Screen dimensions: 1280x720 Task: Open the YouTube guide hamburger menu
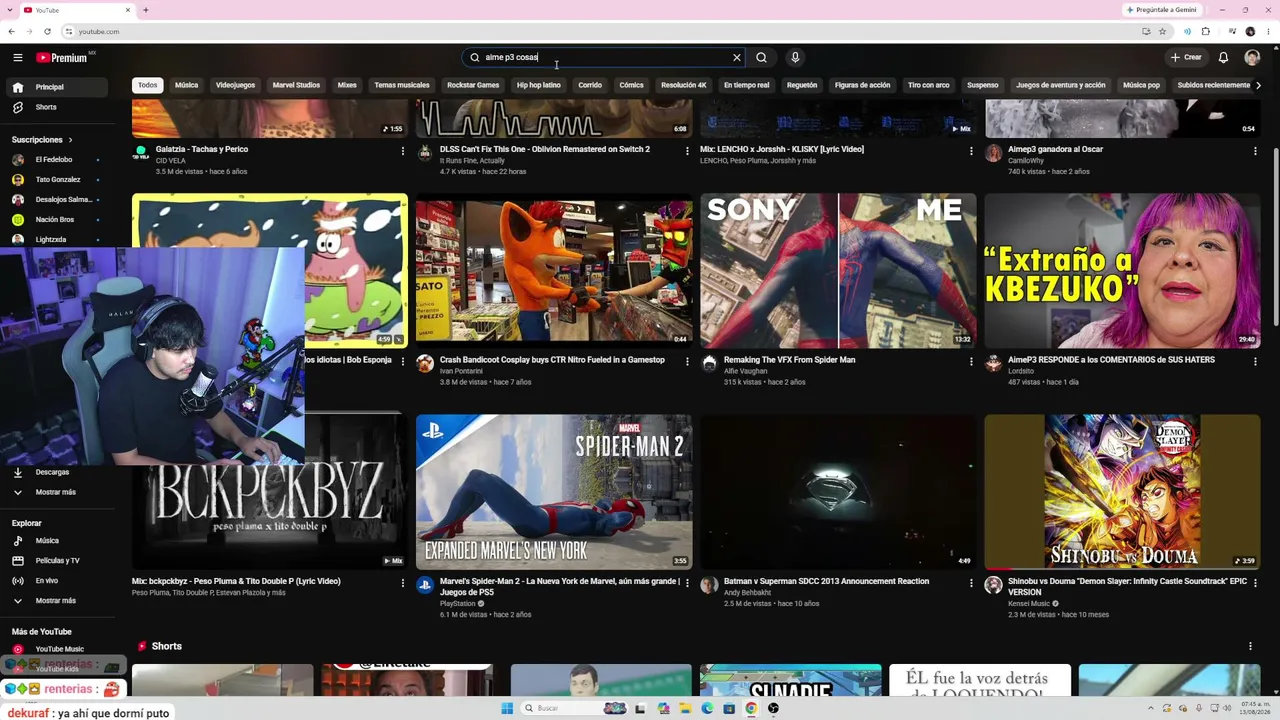pyautogui.click(x=17, y=58)
